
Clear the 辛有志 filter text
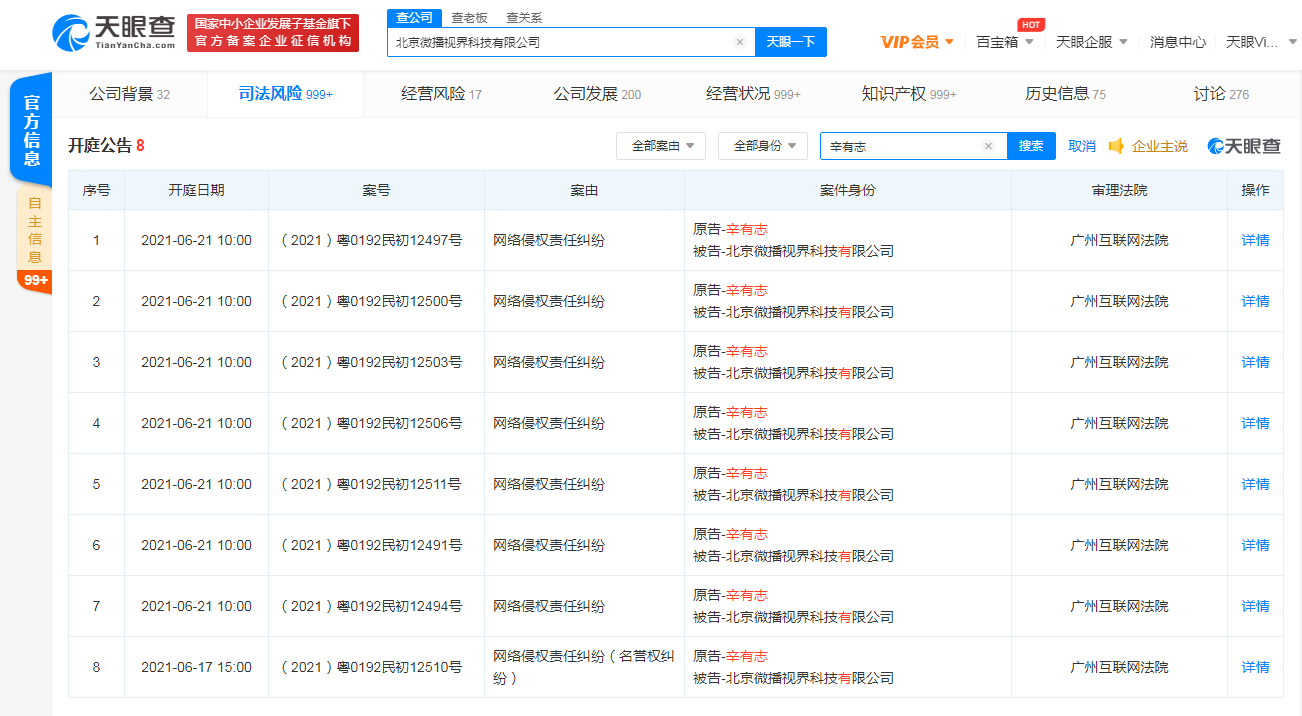coord(988,146)
